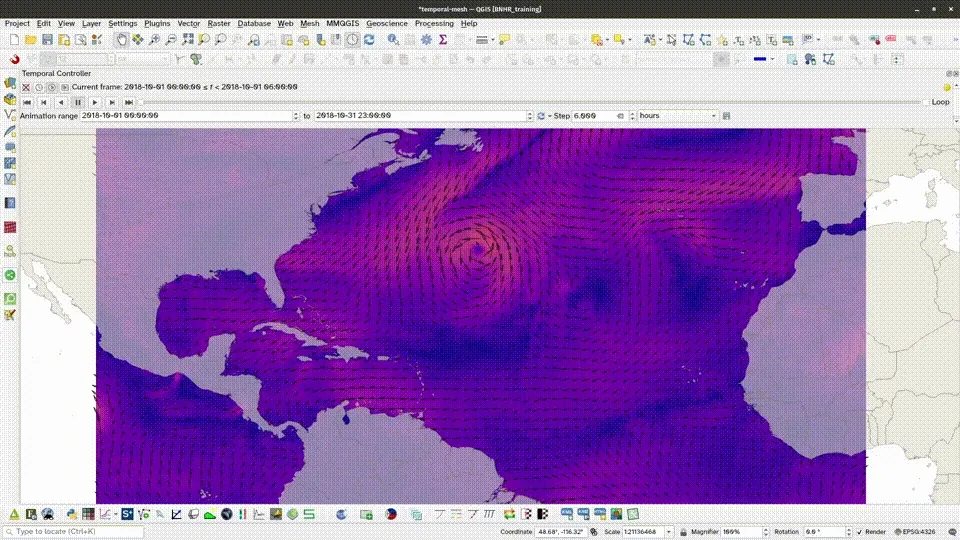Viewport: 960px width, 540px height.
Task: Open project using the yellow folder icon
Action: click(31, 40)
